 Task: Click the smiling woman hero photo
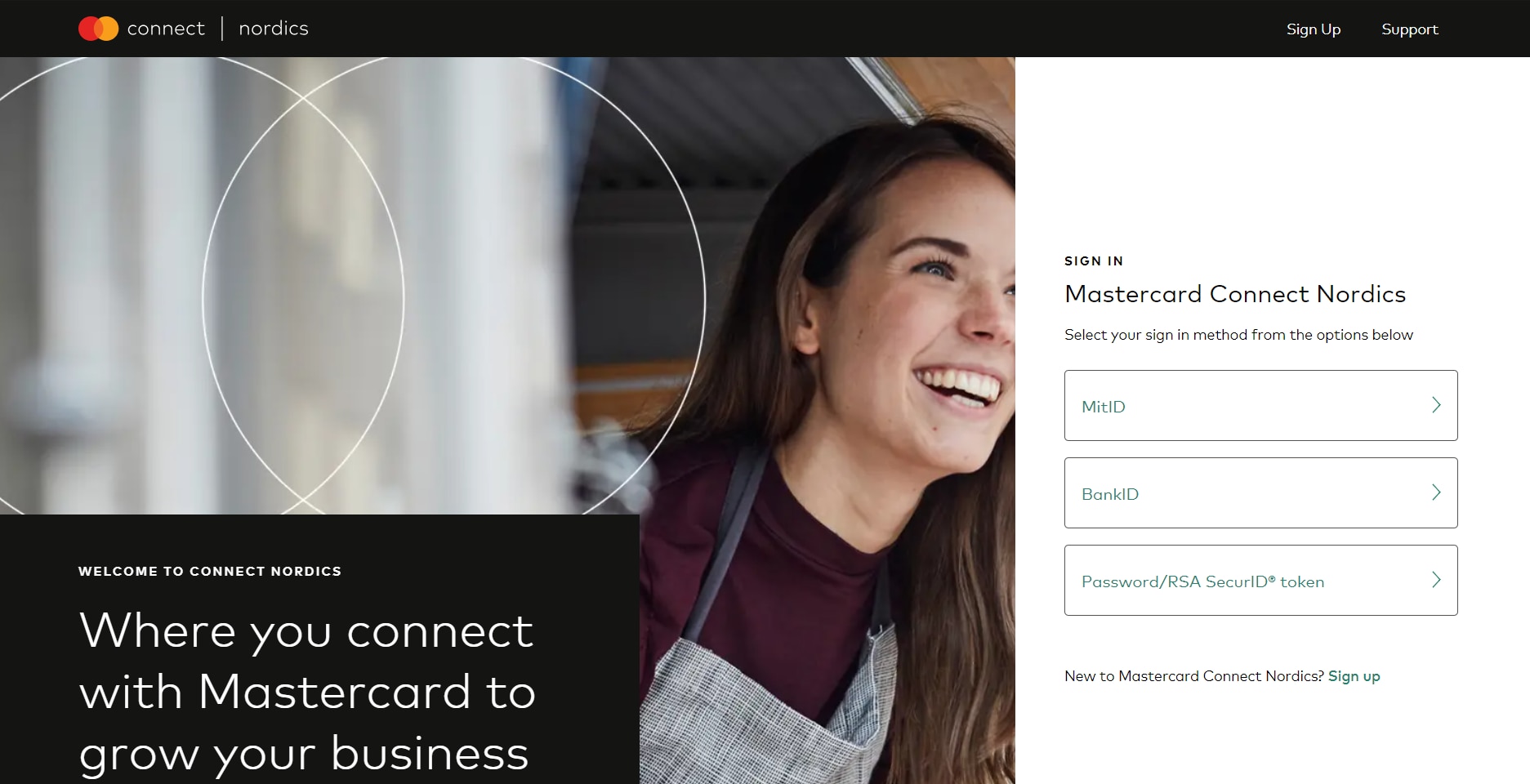pyautogui.click(x=825, y=425)
